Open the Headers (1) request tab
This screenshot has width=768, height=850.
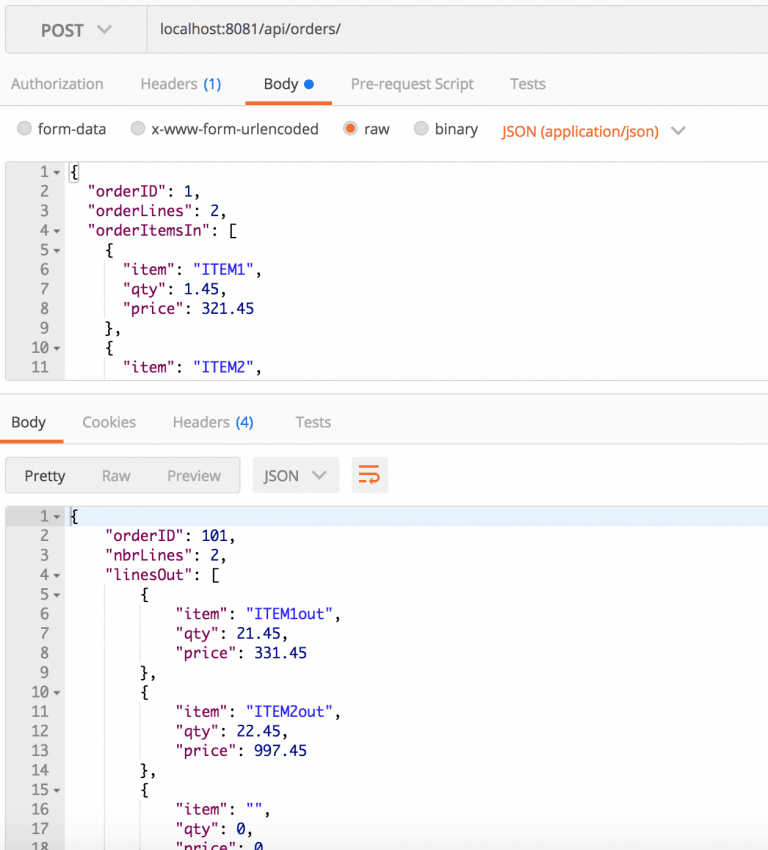[180, 84]
